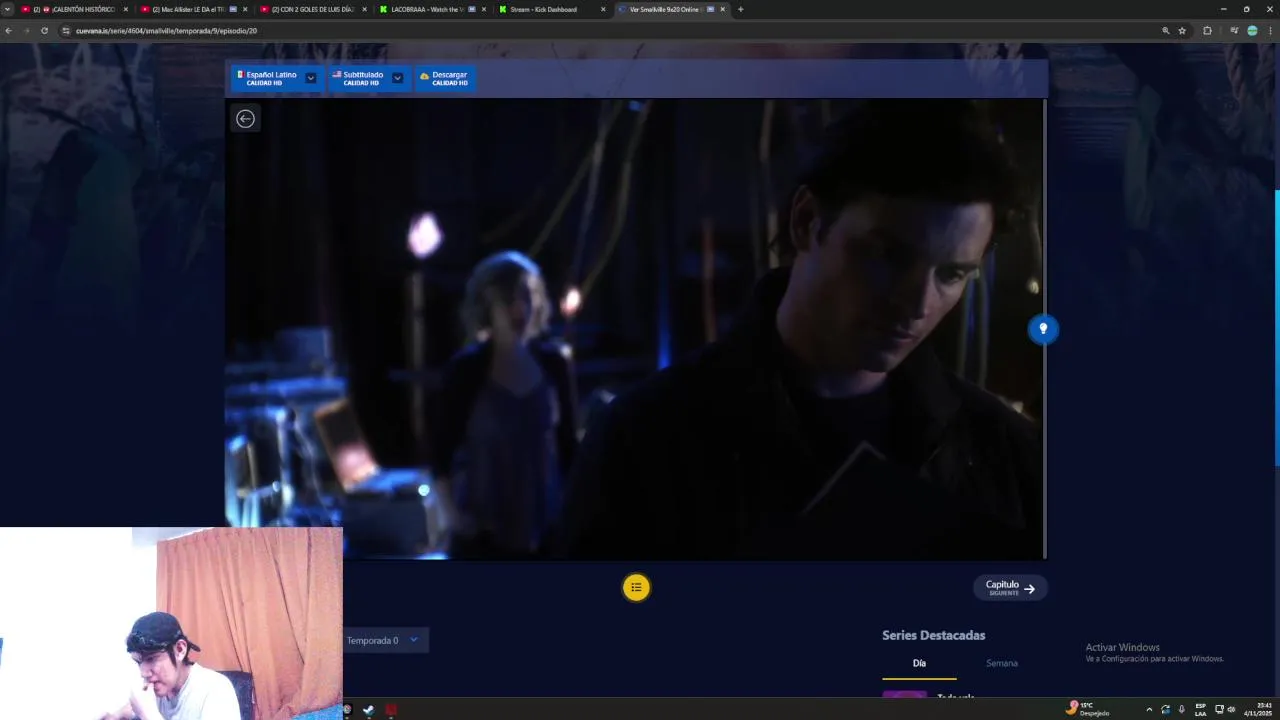Switch to Mac Allister browser tab
This screenshot has width=1280, height=720.
[194, 9]
